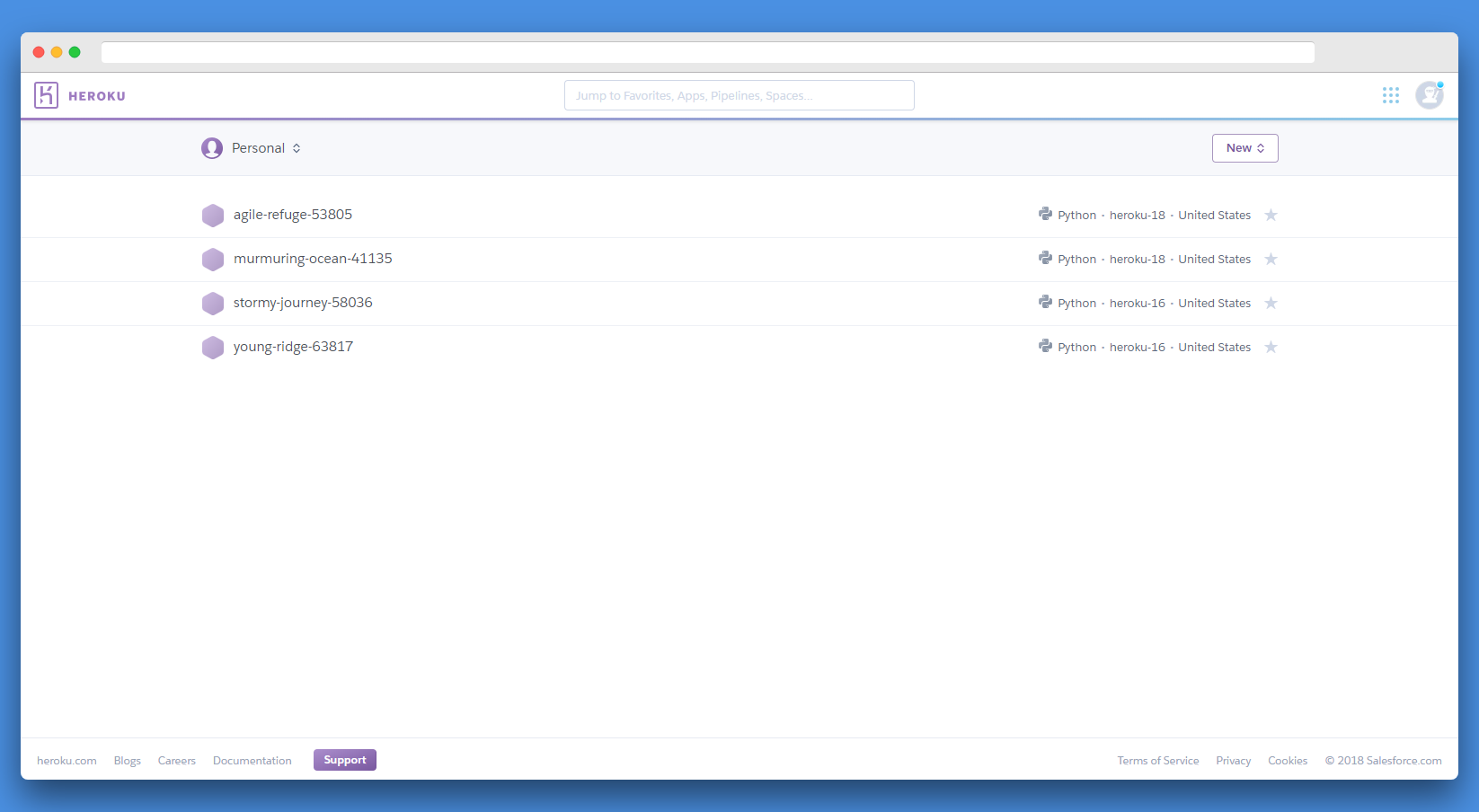Click the Heroku logo icon

coord(46,95)
